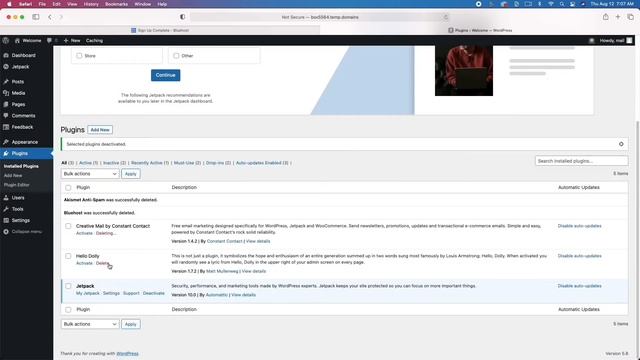Select the Jetpack plugin checkbox
Screen dimensions: 640x360
point(68,286)
